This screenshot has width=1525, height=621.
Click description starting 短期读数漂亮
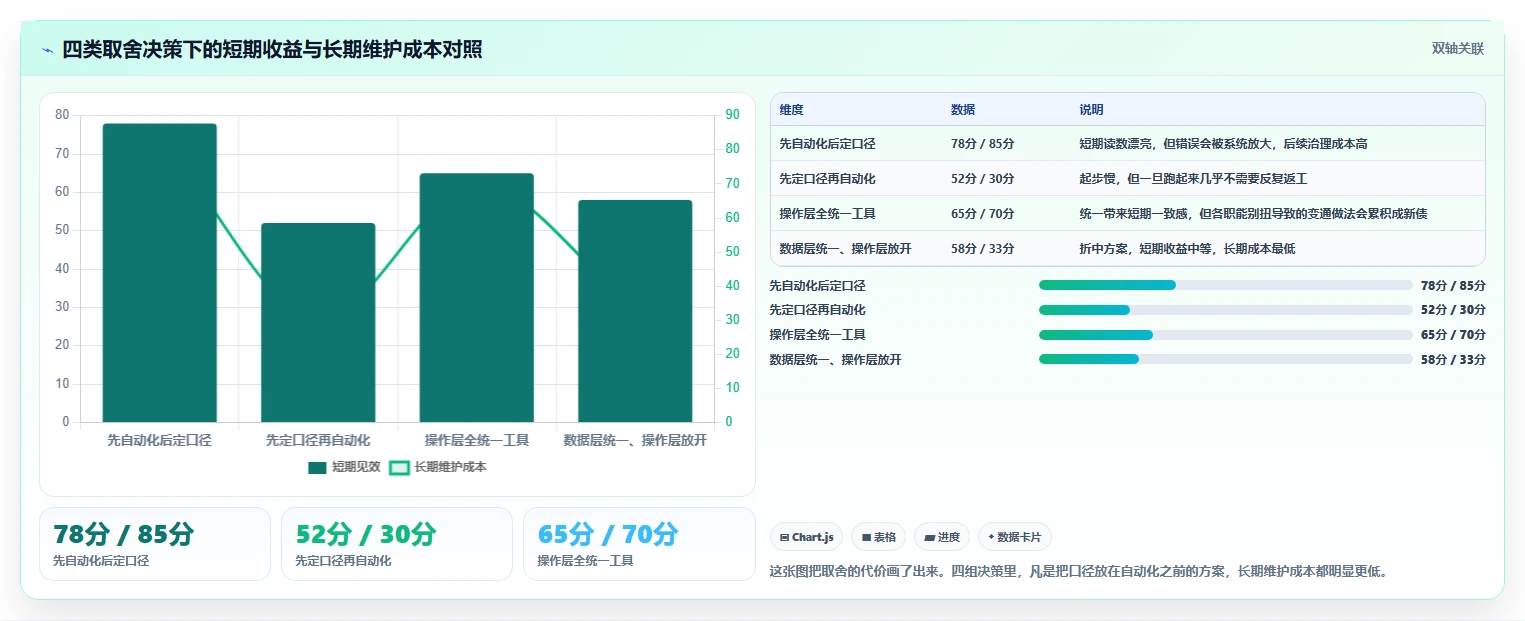coord(1223,144)
